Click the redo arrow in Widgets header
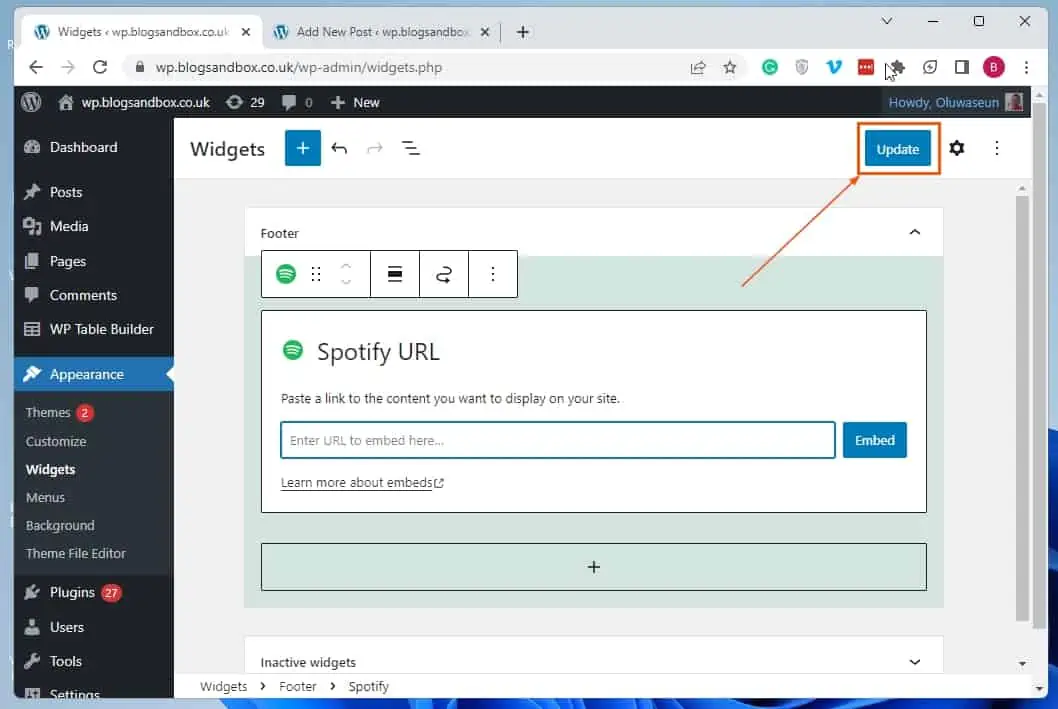 coord(374,148)
